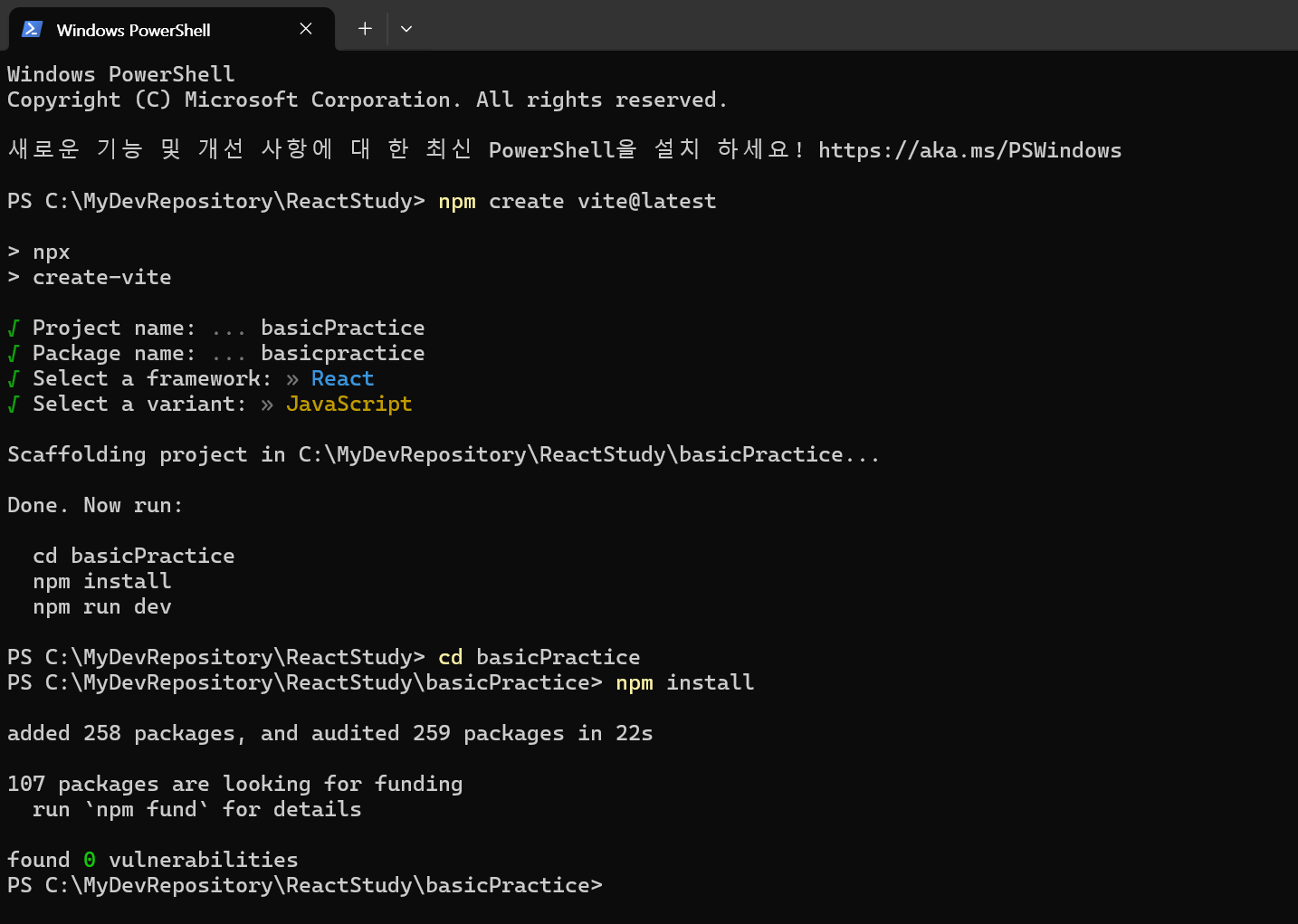The width and height of the screenshot is (1298, 924).
Task: Close the Windows PowerShell tab
Action: tap(306, 29)
